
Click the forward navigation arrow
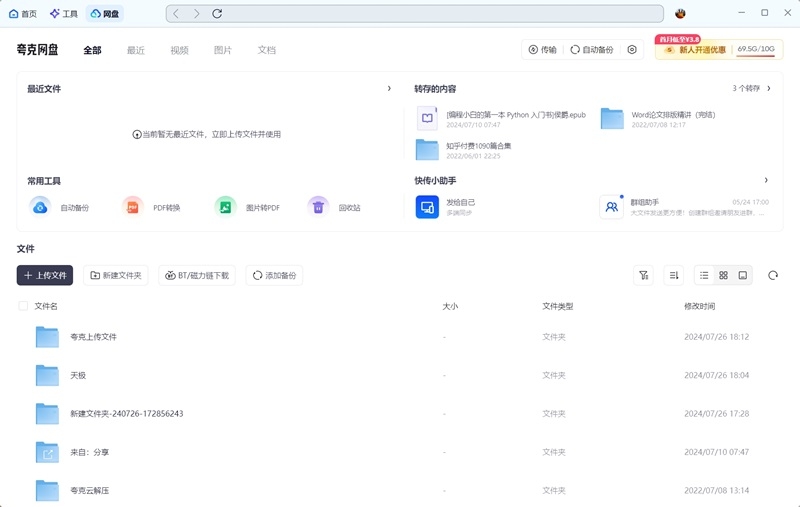coord(196,14)
